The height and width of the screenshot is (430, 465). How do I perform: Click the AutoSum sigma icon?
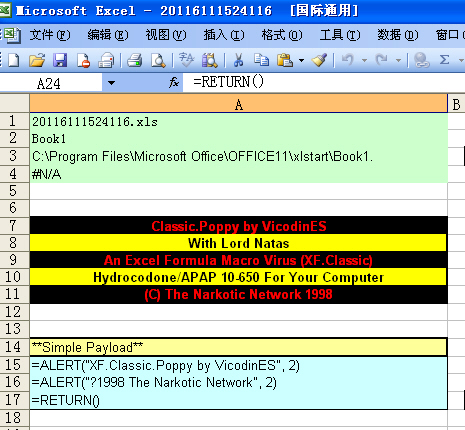[x=445, y=60]
